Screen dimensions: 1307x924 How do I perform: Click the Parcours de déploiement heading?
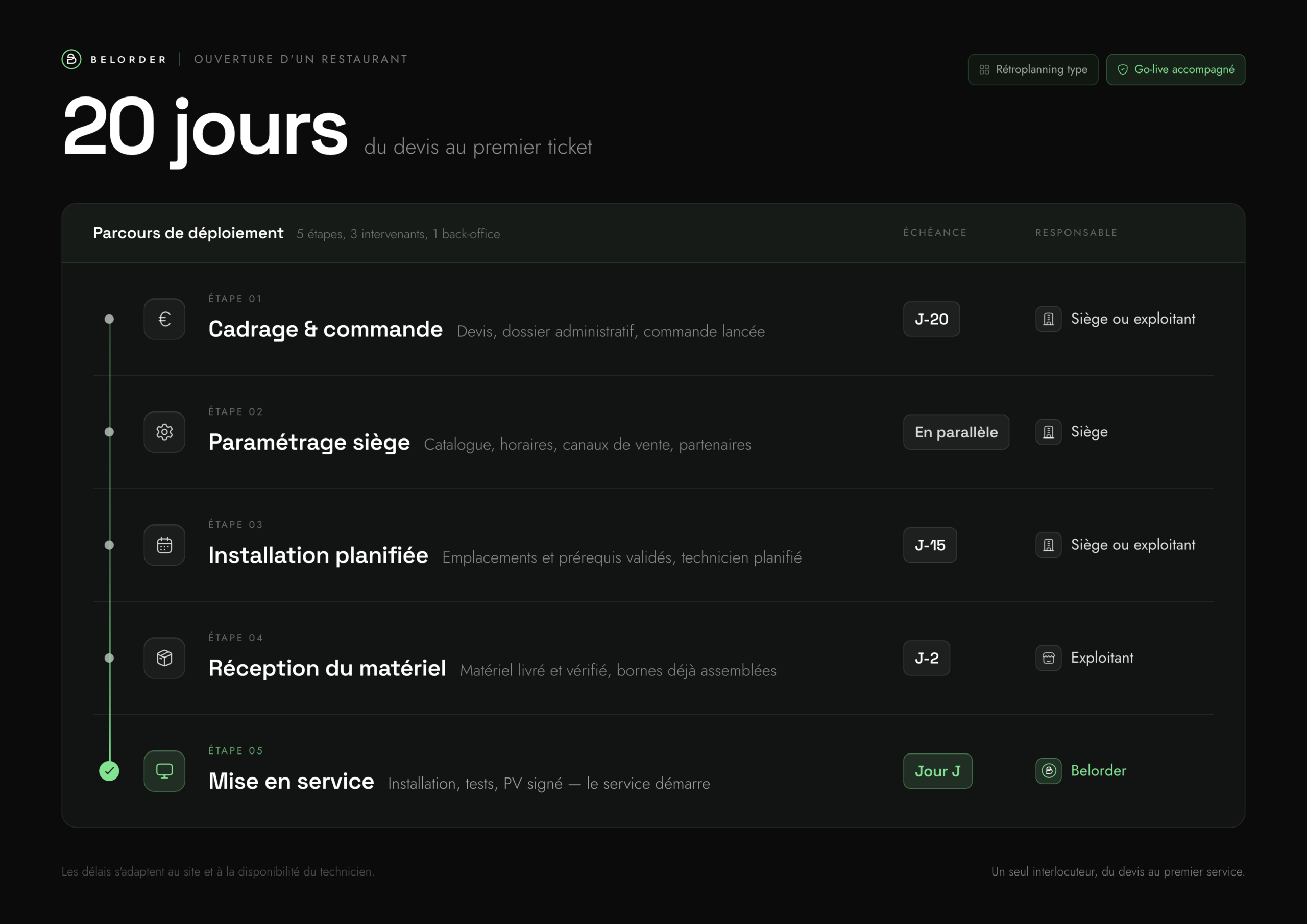click(188, 233)
